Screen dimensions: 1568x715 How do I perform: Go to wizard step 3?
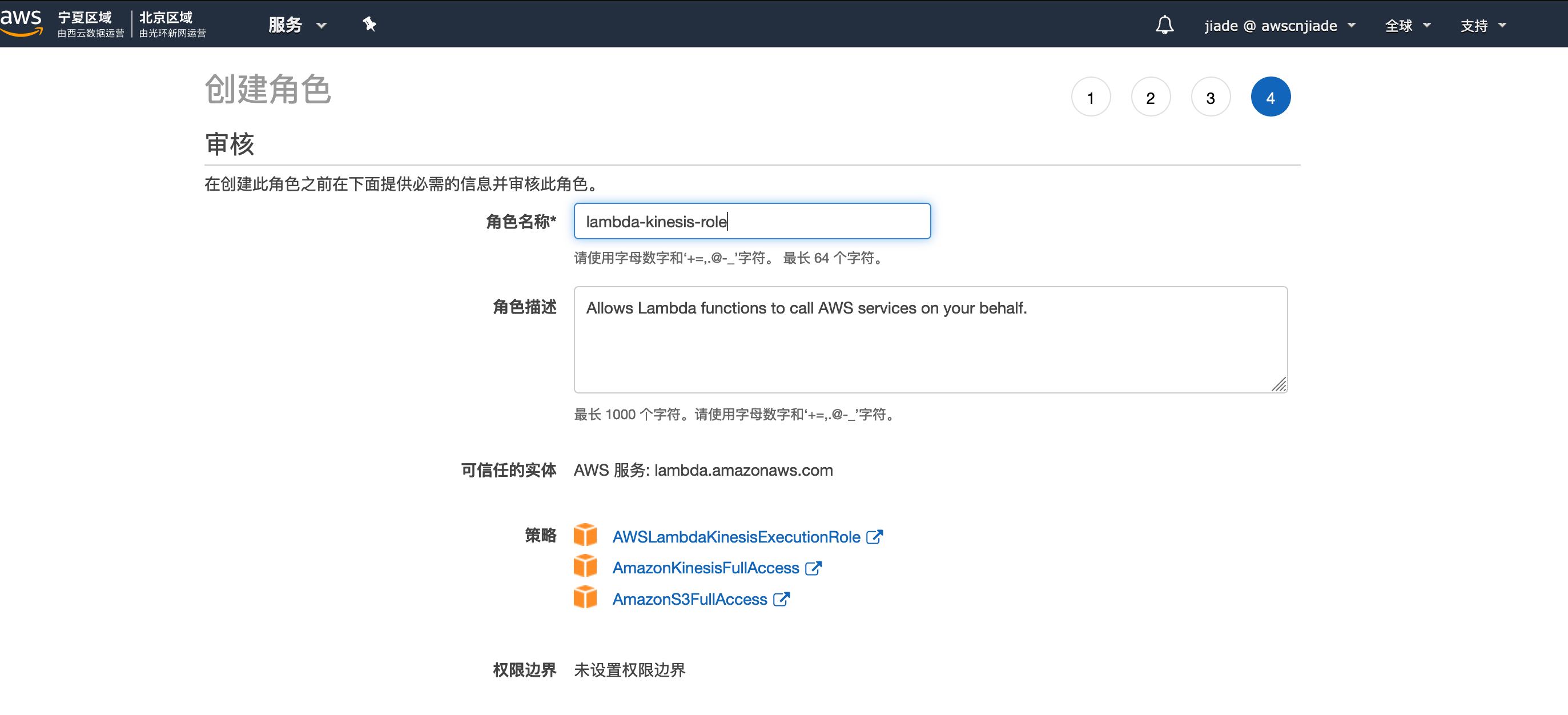[x=1210, y=98]
